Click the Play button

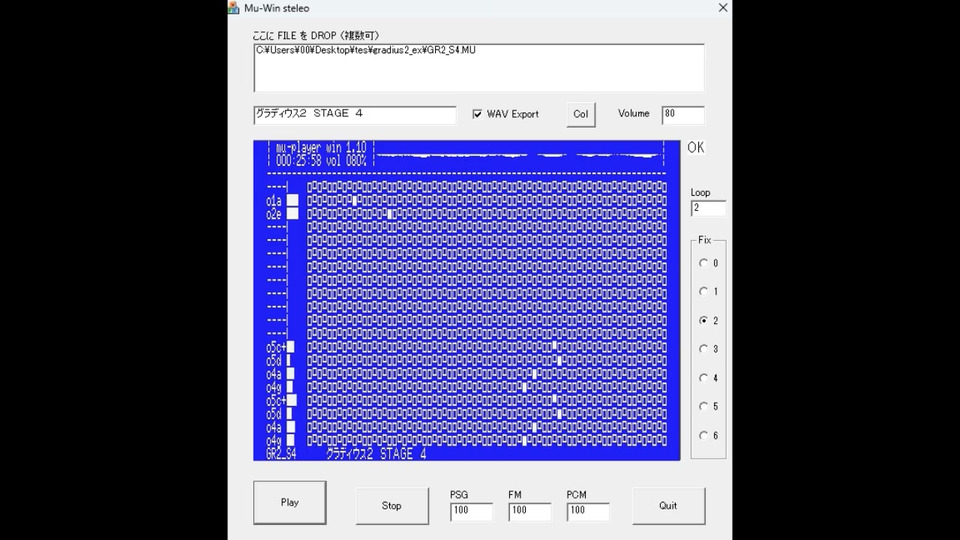coord(290,503)
